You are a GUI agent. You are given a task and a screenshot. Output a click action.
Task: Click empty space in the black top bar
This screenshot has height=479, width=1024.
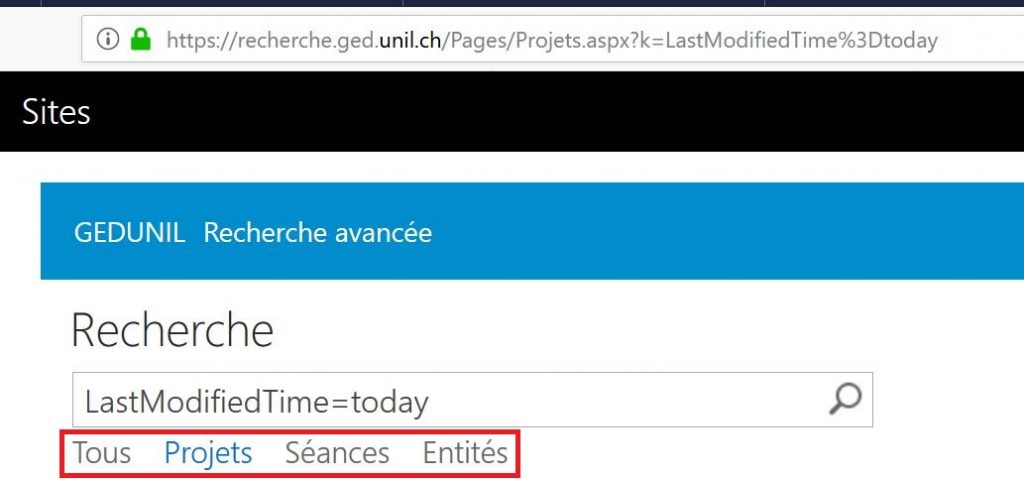click(550, 111)
